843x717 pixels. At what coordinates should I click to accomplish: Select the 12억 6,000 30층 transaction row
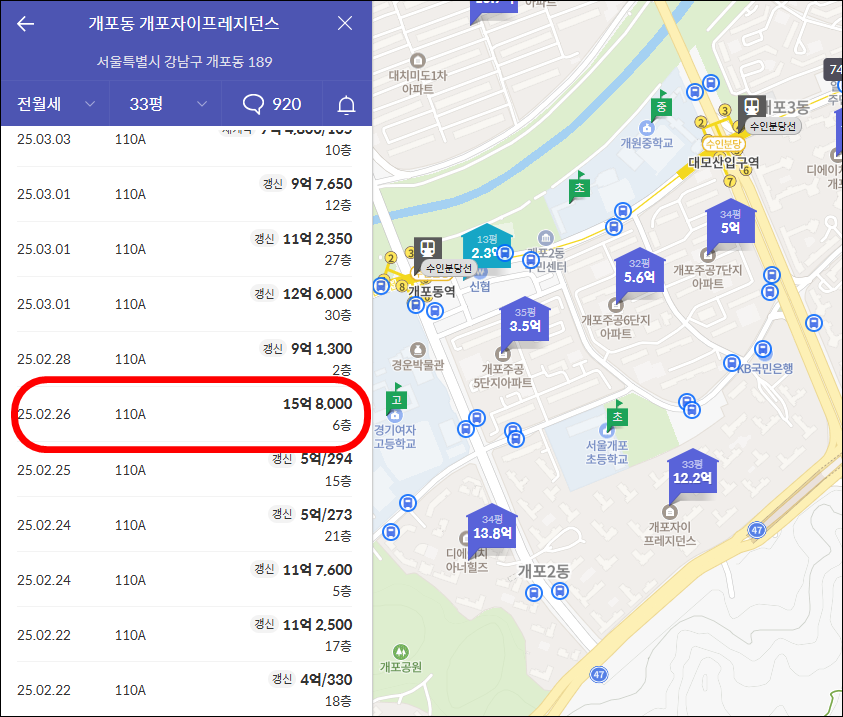coord(184,304)
